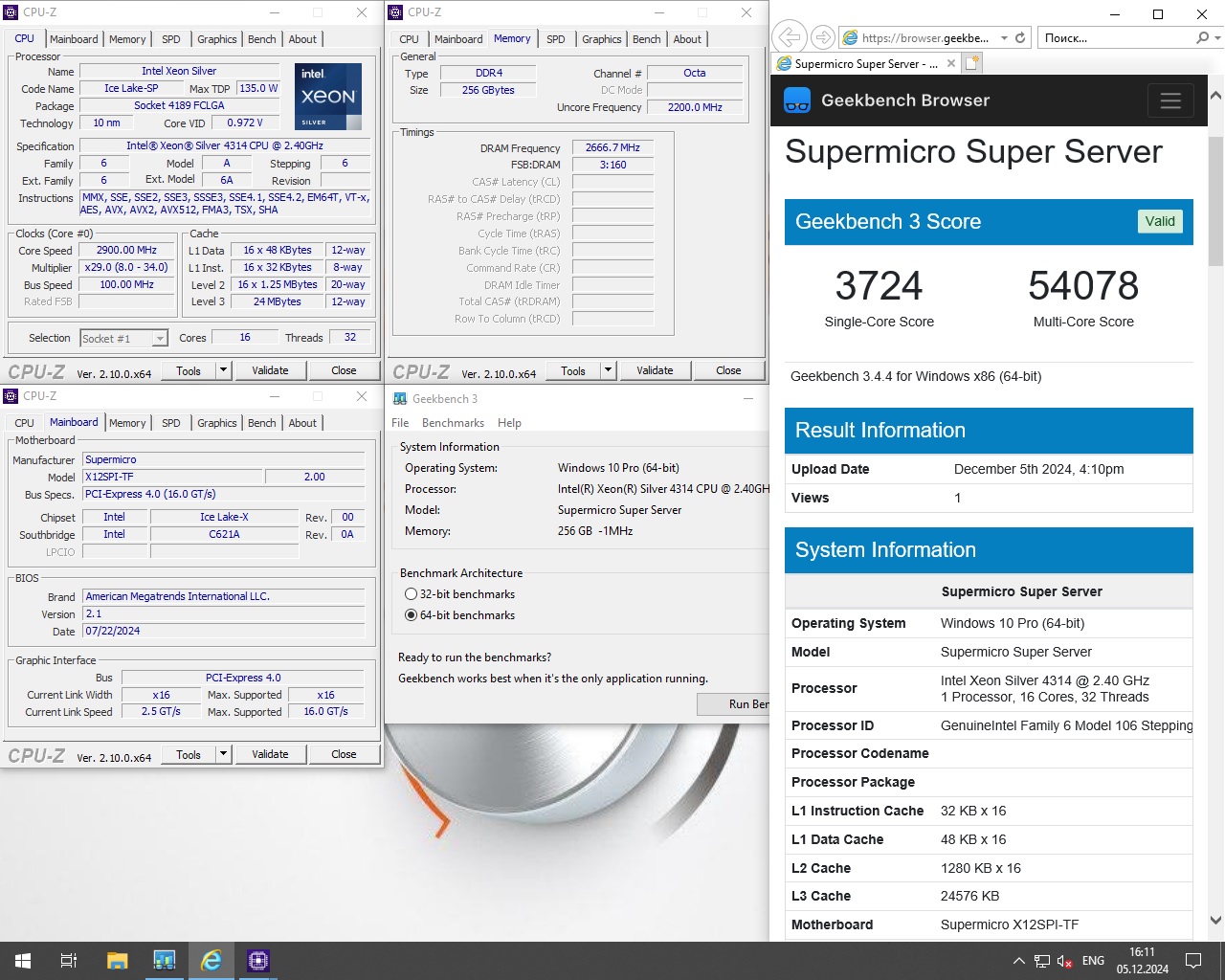Click the DRAM Frequency 2666.7 MHz value
Image resolution: width=1225 pixels, height=980 pixels.
612,147
